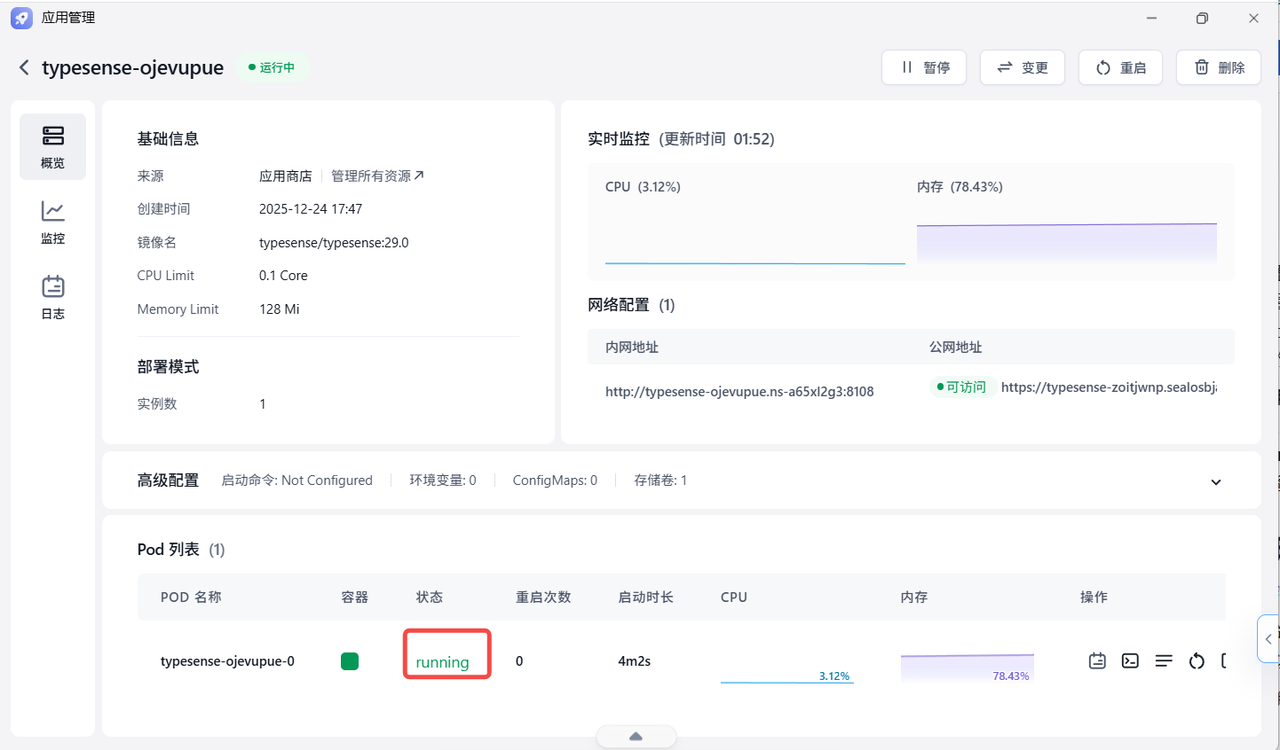Expand 高级配置 with the chevron arrow

point(1216,482)
